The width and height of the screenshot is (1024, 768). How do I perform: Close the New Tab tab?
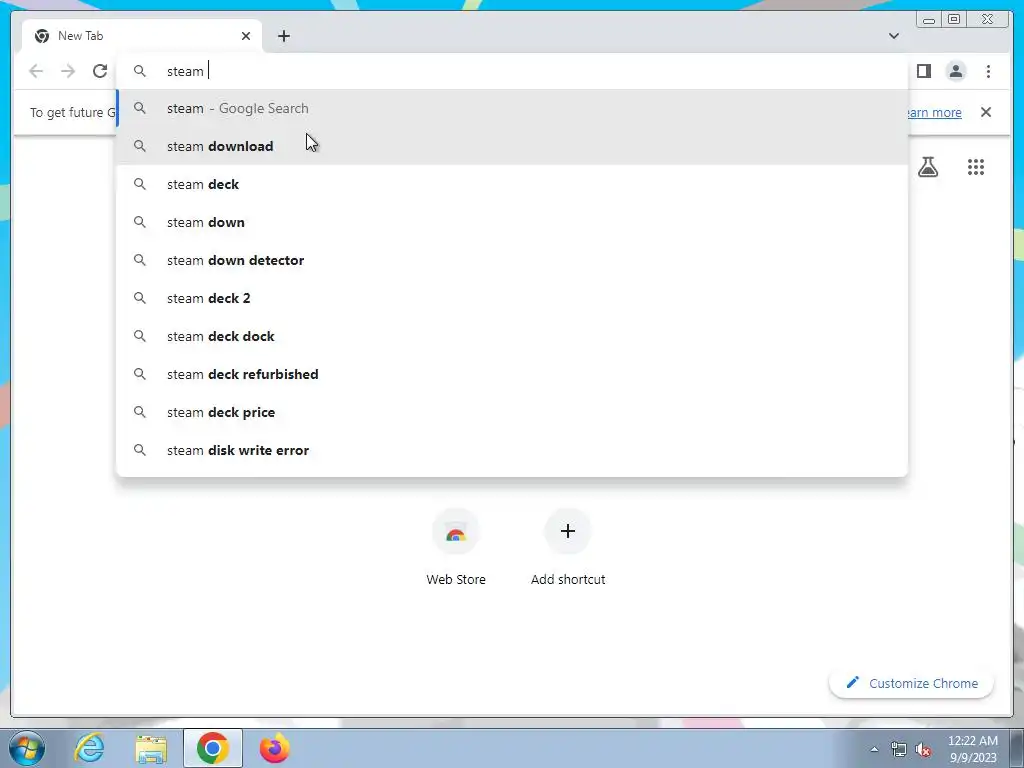coord(246,36)
